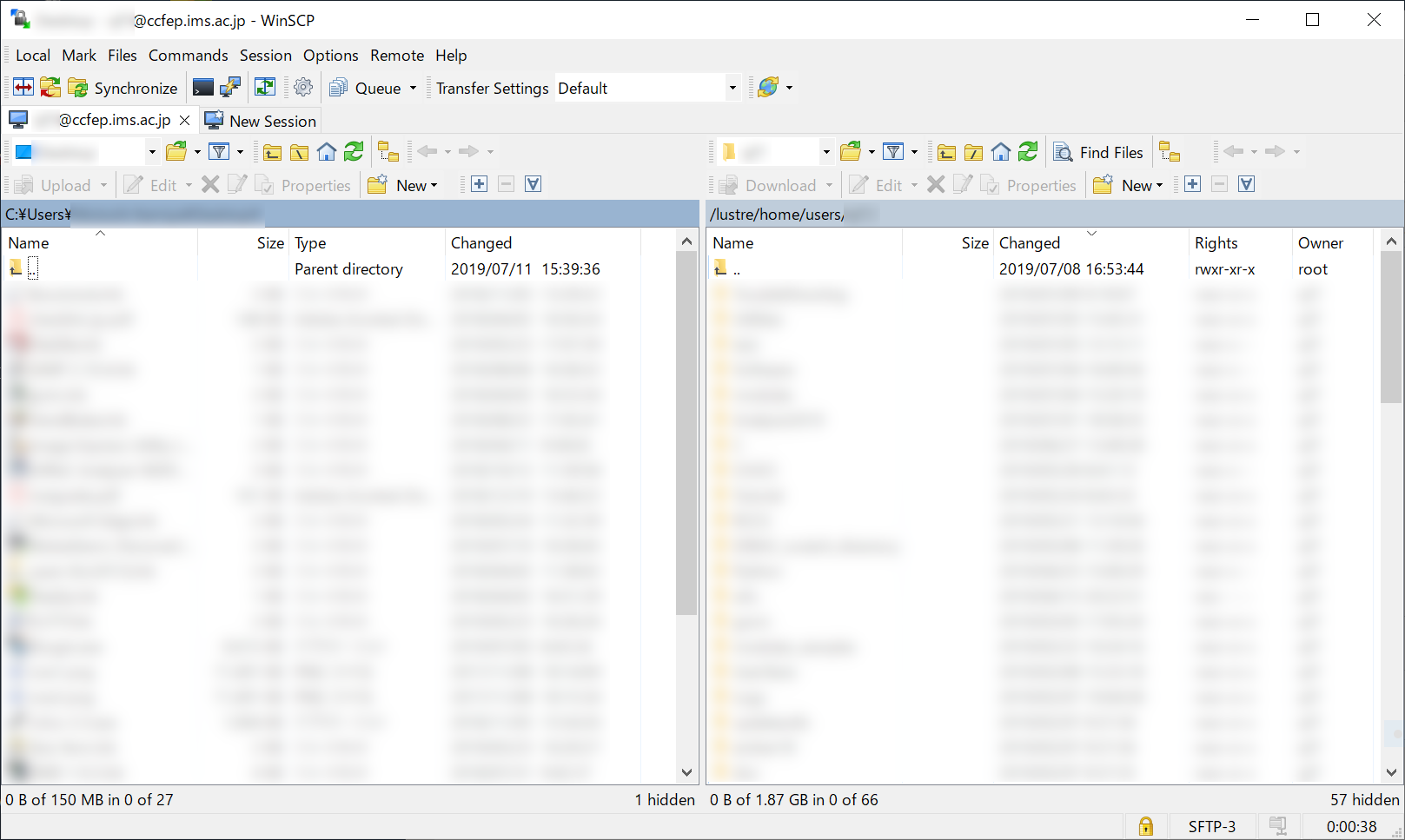
Task: Close the ccfep.ims.ac.jp session tab
Action: click(x=184, y=121)
